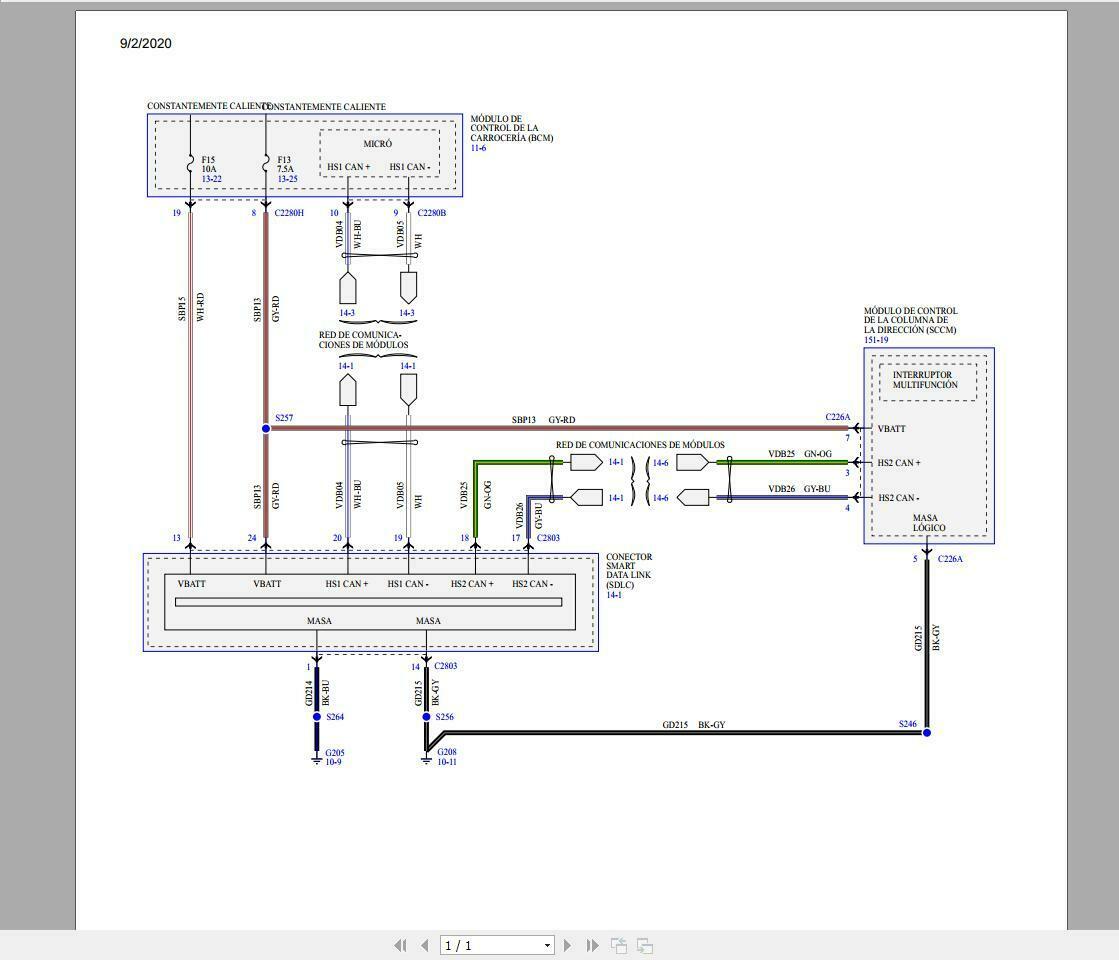Select the S264 splice point

click(317, 717)
